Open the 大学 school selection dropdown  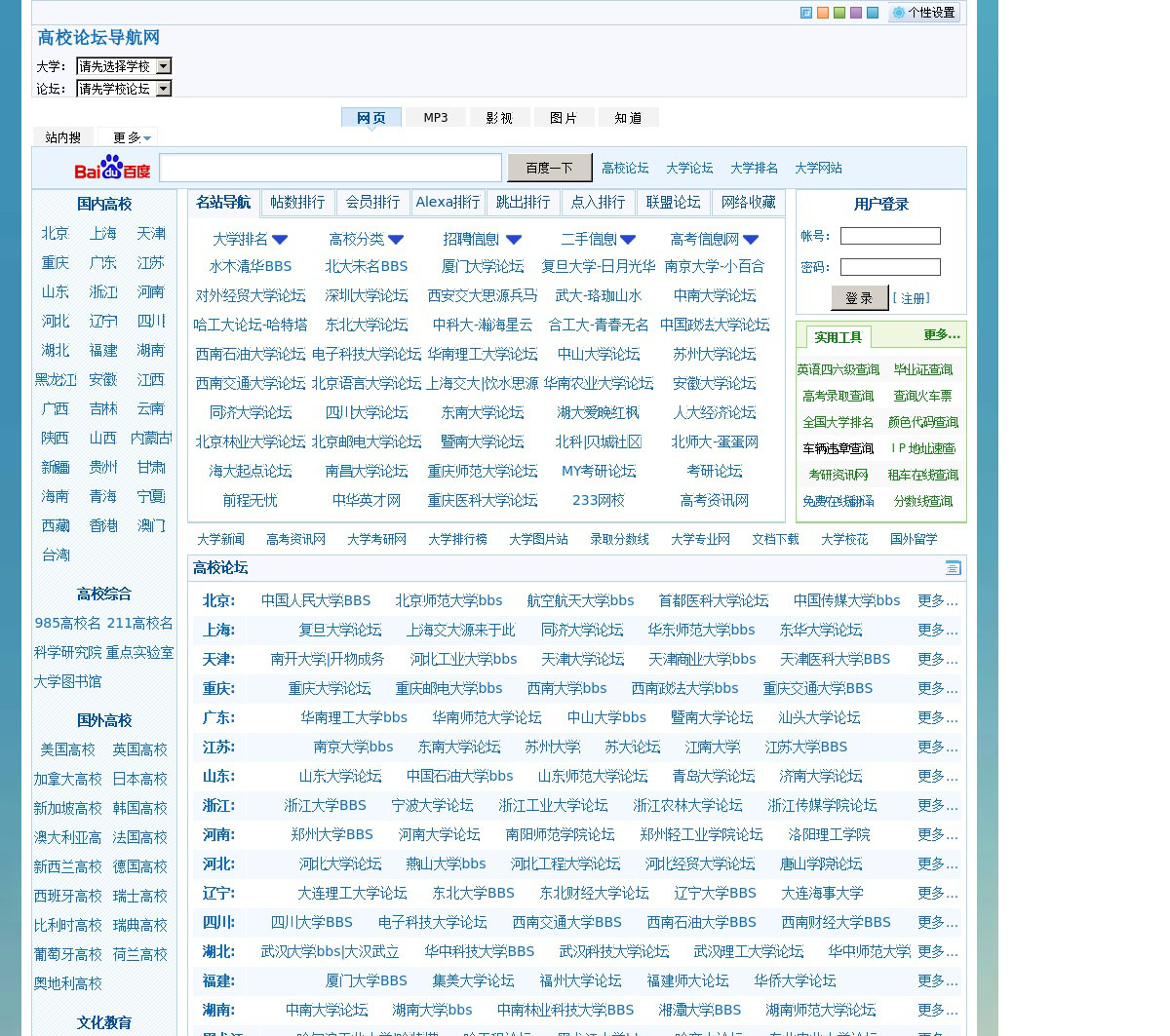pyautogui.click(x=163, y=66)
